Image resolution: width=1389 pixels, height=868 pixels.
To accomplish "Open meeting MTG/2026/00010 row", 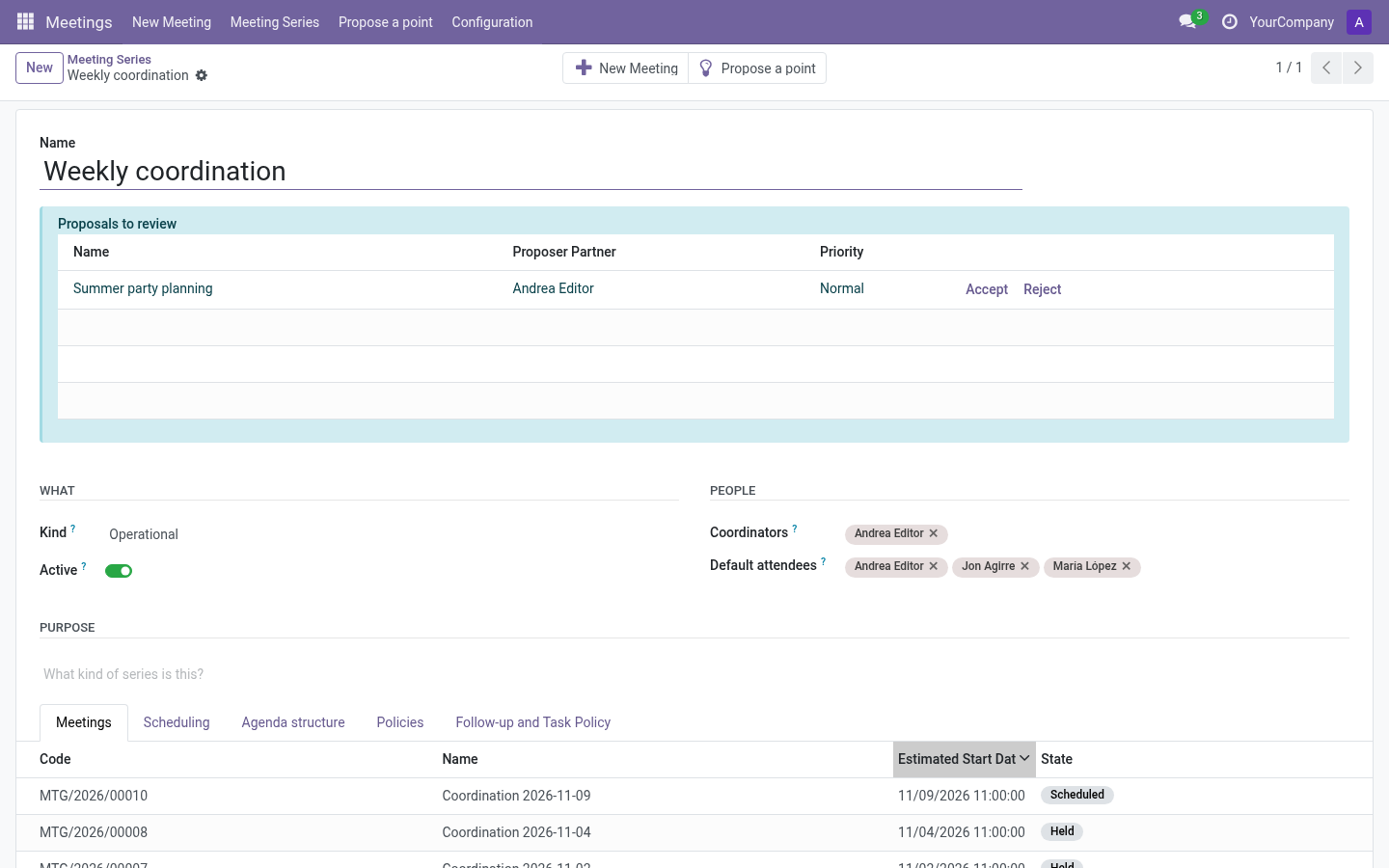I will 694,796.
